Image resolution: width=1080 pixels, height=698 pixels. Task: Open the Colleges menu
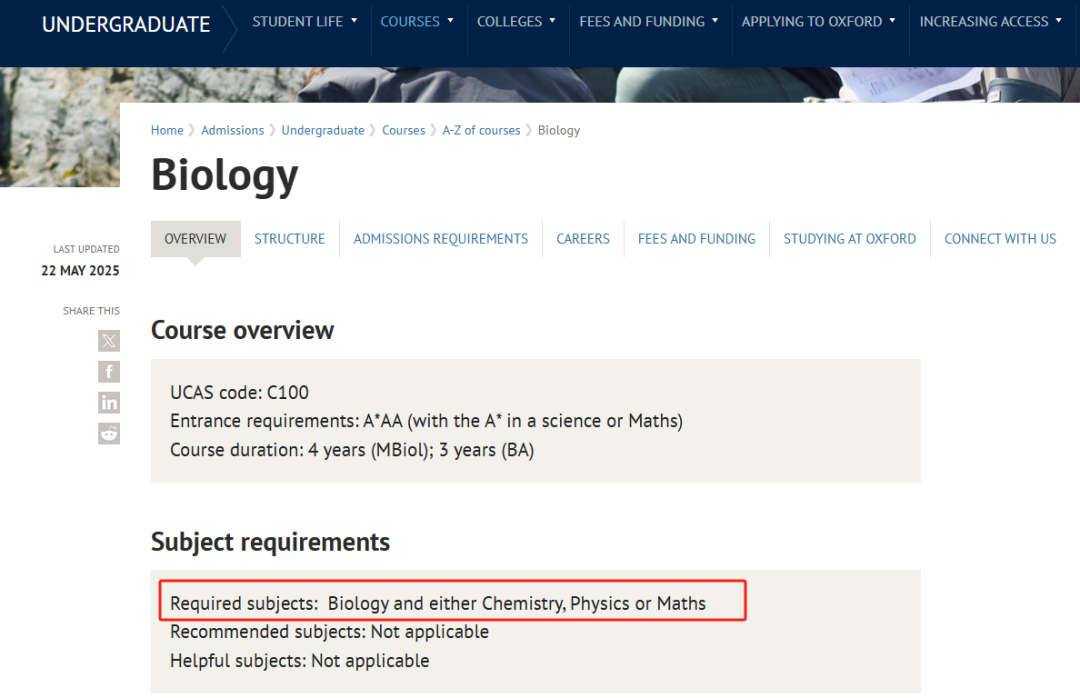pos(510,21)
